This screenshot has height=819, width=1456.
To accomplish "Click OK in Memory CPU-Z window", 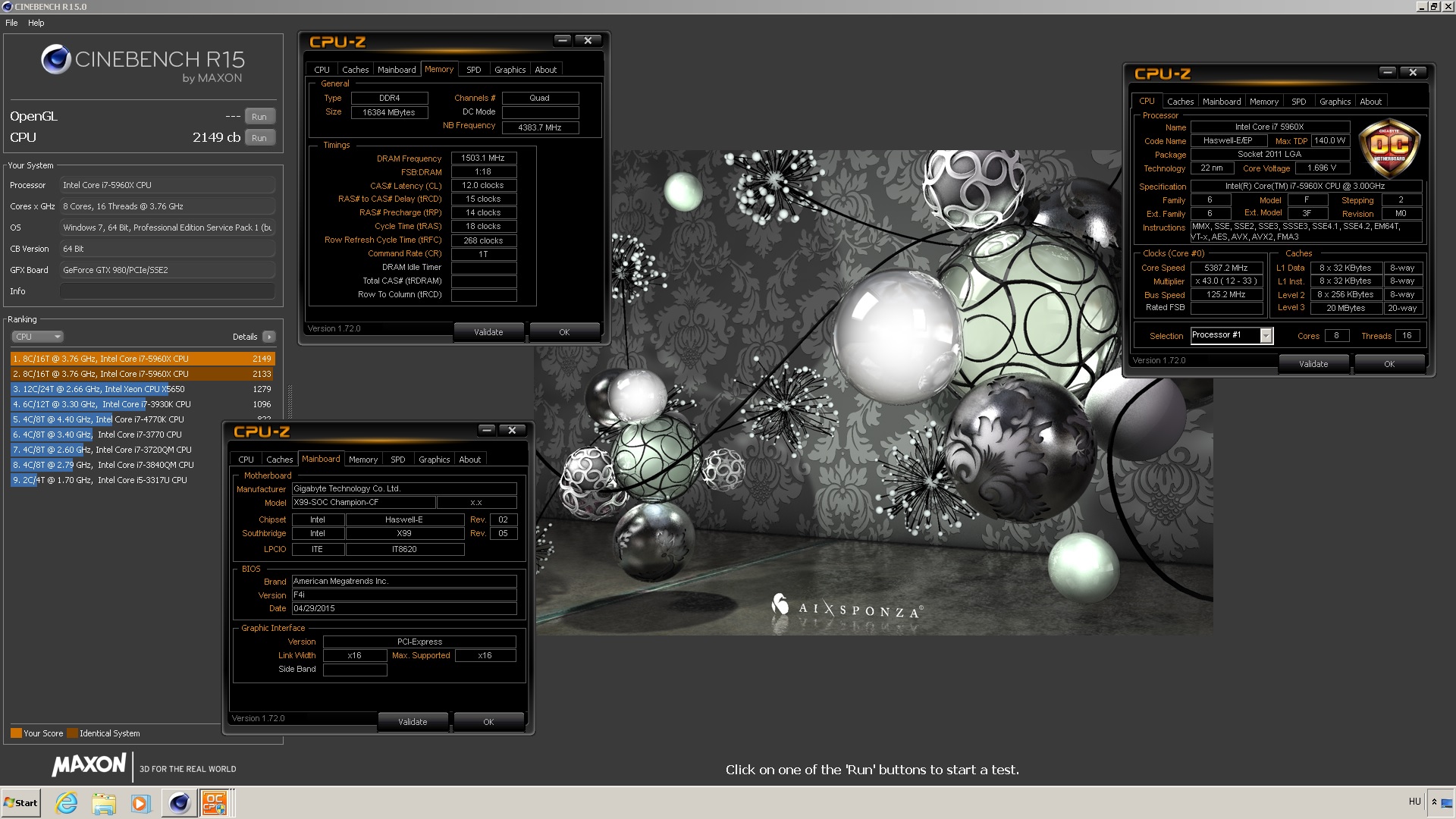I will point(564,332).
